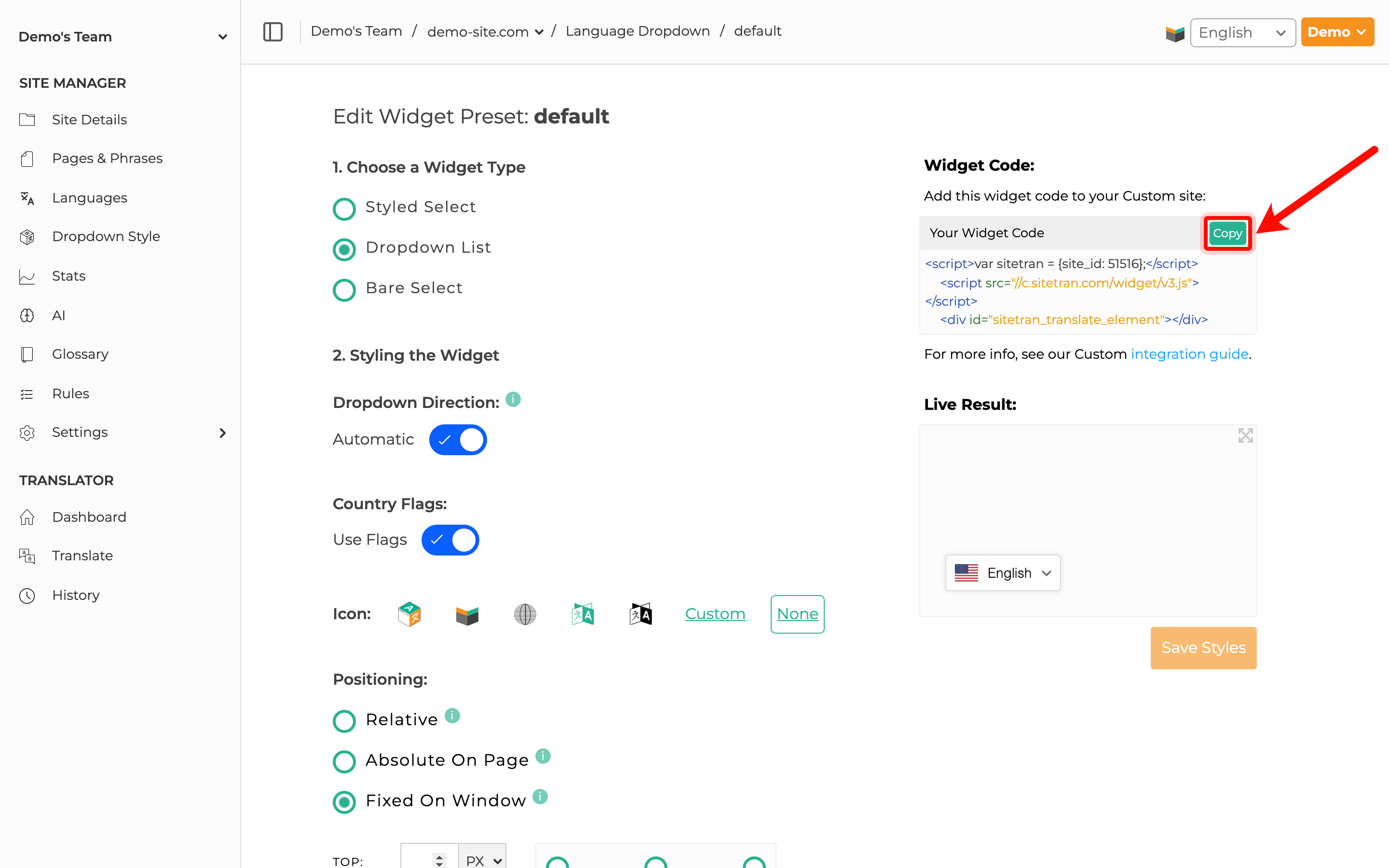Click the Settings gear icon
Image resolution: width=1389 pixels, height=868 pixels.
pos(27,432)
